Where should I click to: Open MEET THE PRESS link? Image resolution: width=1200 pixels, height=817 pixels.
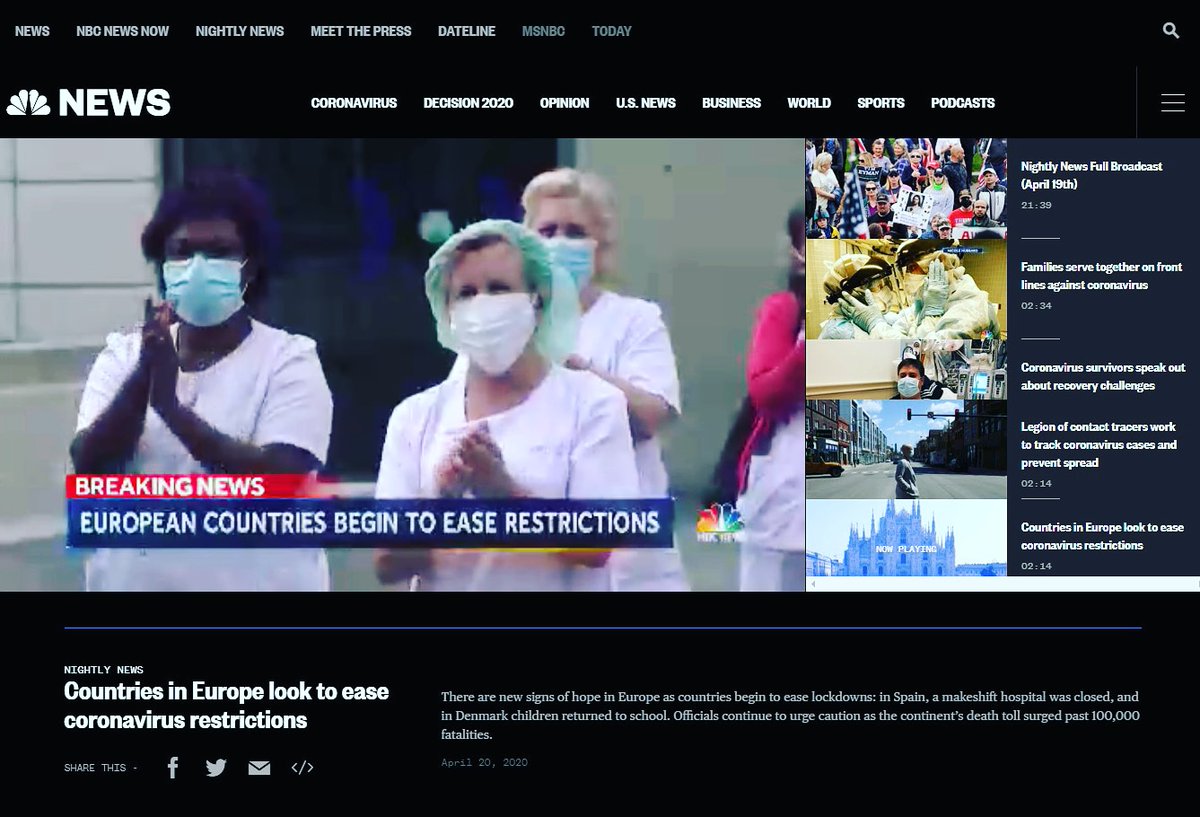(361, 31)
